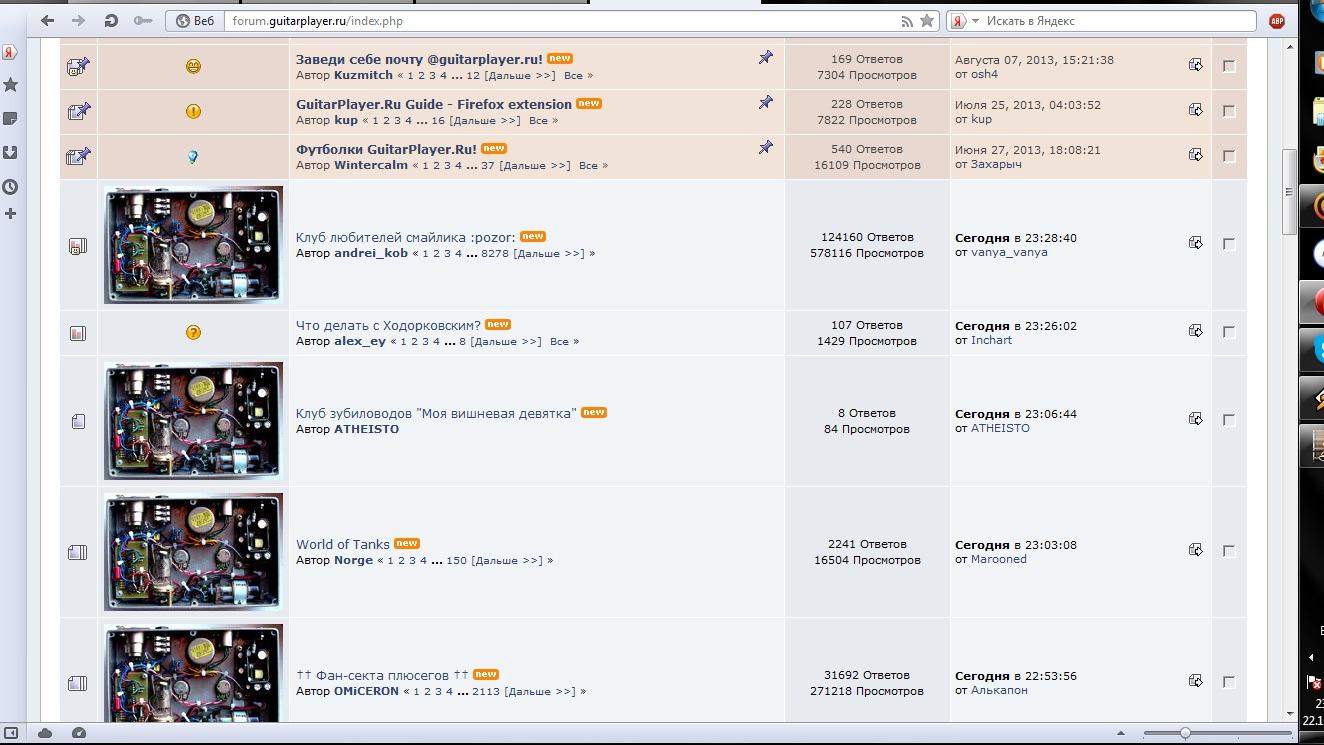Image resolution: width=1324 pixels, height=745 pixels.
Task: Click the Opera Link cloud icon
Action: point(45,733)
